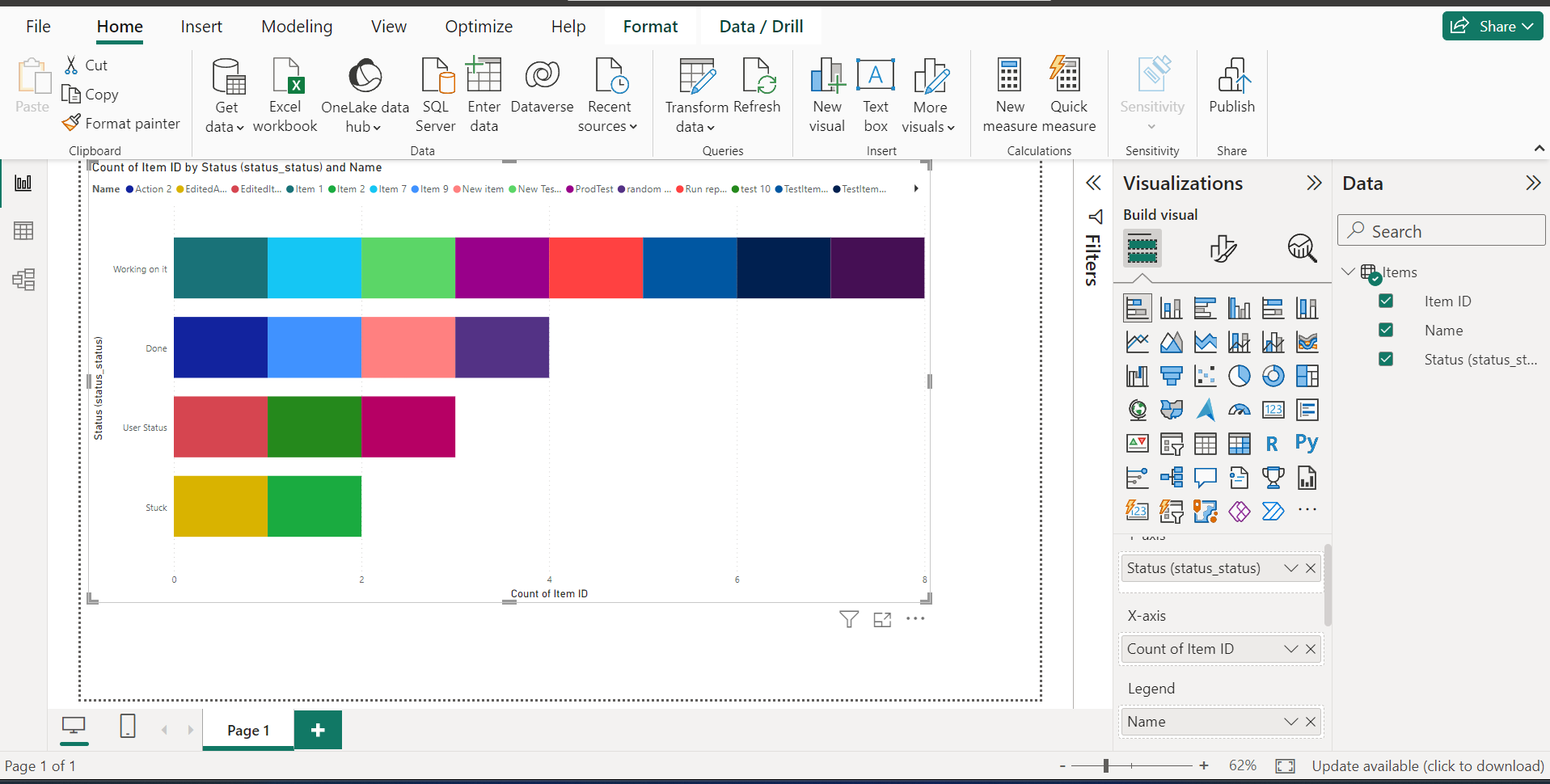The image size is (1550, 784).
Task: Select the pie chart visualization icon
Action: click(1239, 376)
